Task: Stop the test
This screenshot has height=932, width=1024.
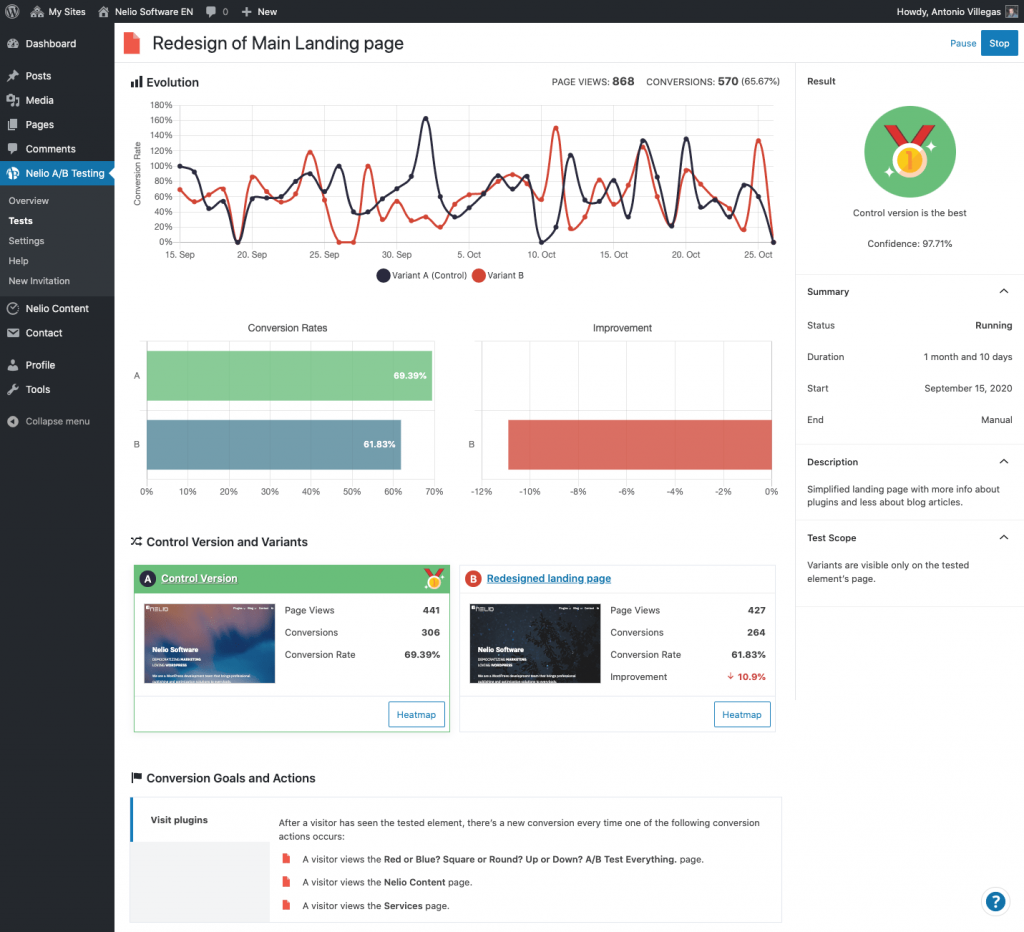Action: tap(999, 43)
